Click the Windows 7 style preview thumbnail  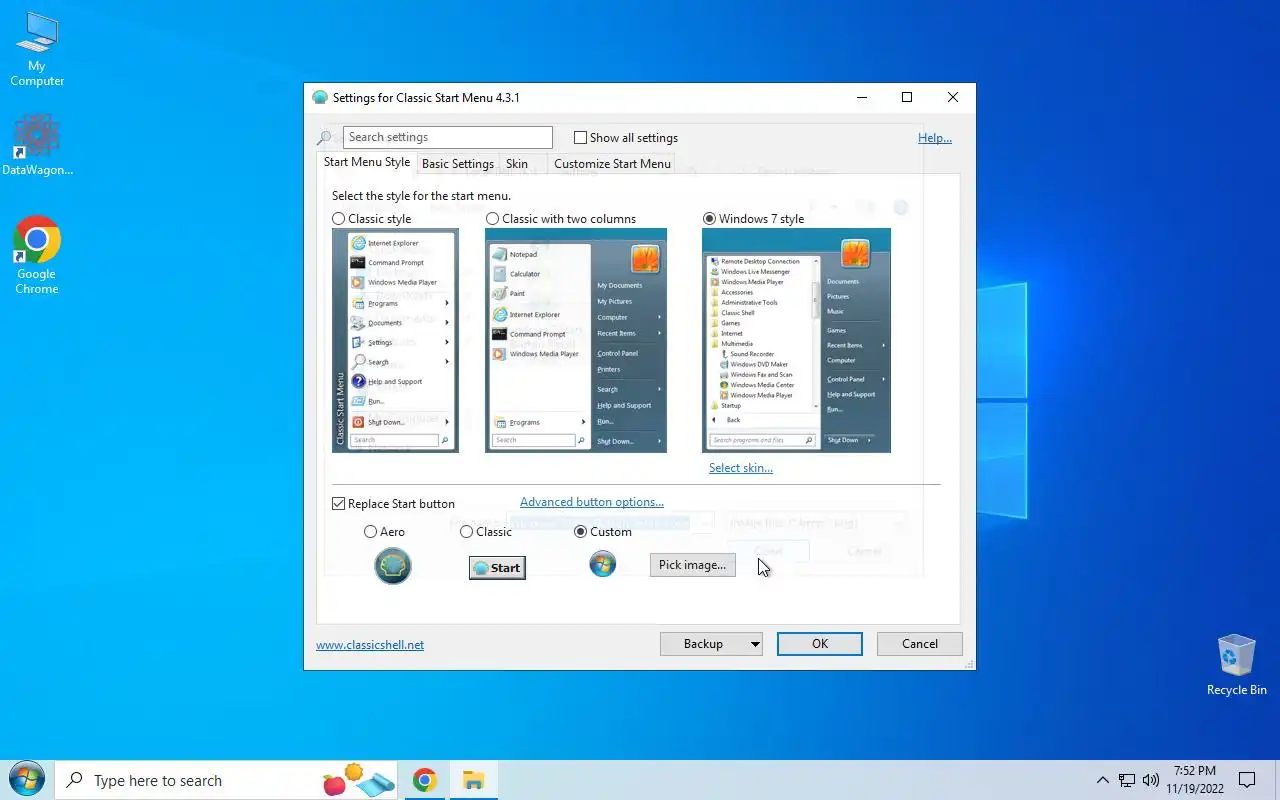coord(796,340)
